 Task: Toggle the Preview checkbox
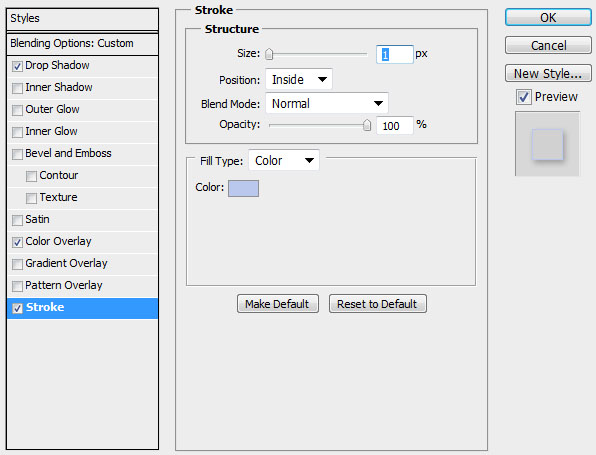[x=524, y=97]
